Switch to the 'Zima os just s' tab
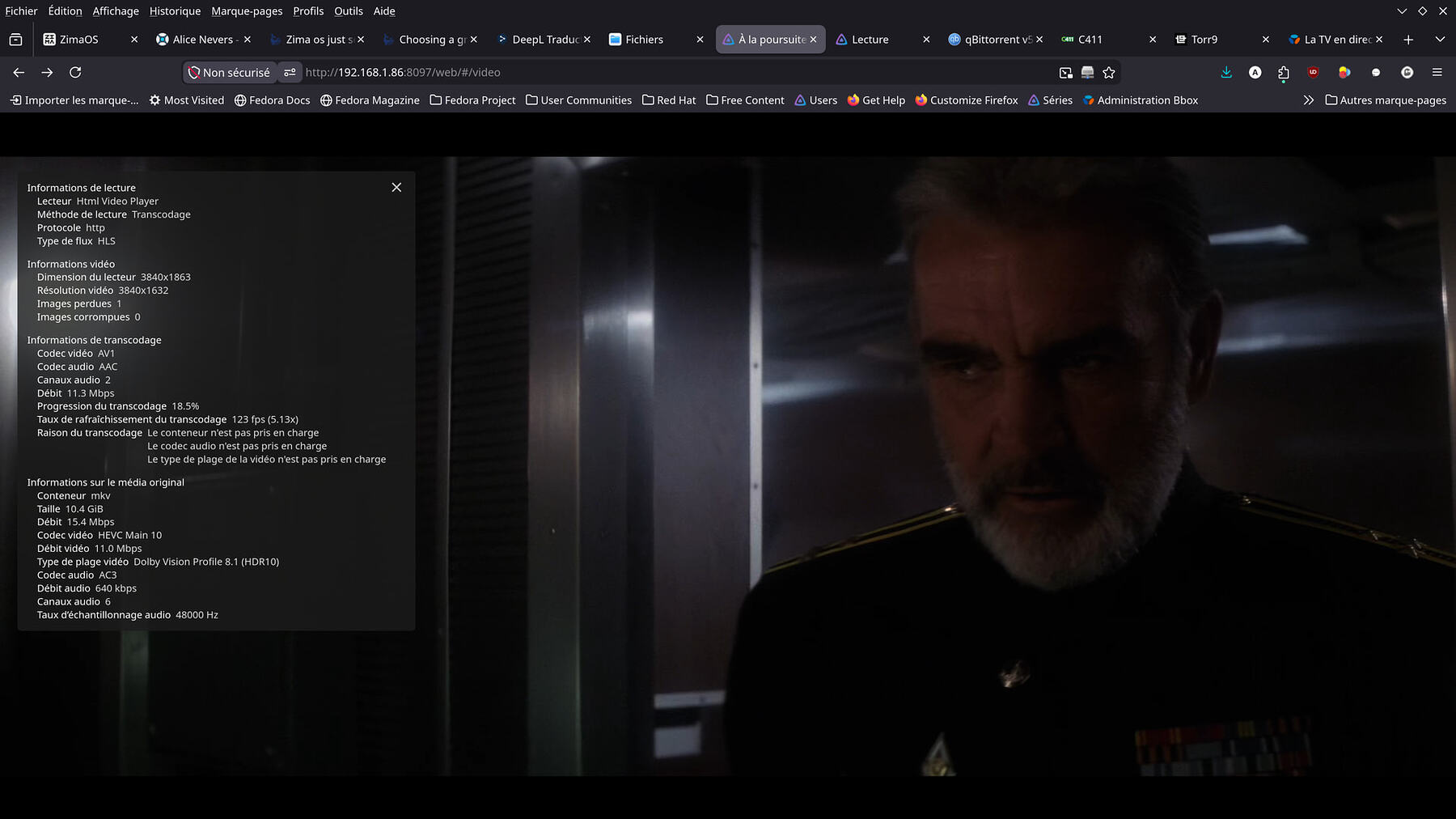Screen dimensions: 1456x819 319,40
